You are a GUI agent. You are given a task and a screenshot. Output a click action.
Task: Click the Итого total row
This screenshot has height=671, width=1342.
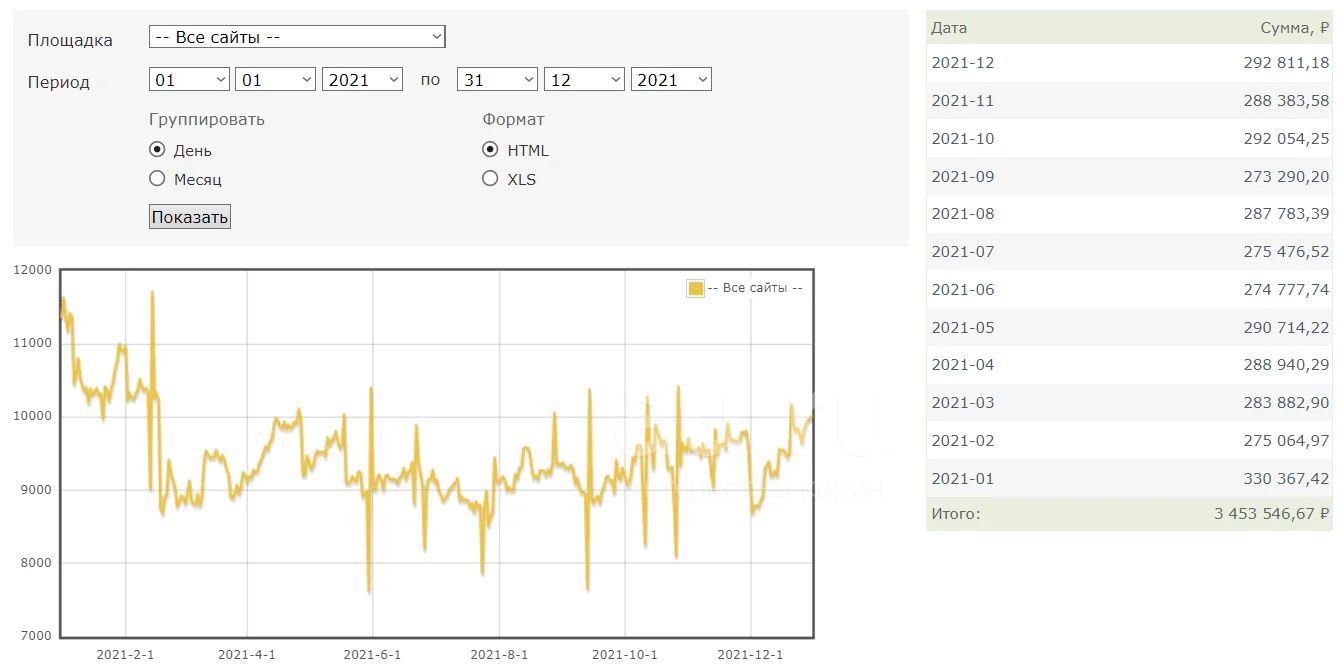tap(1129, 514)
